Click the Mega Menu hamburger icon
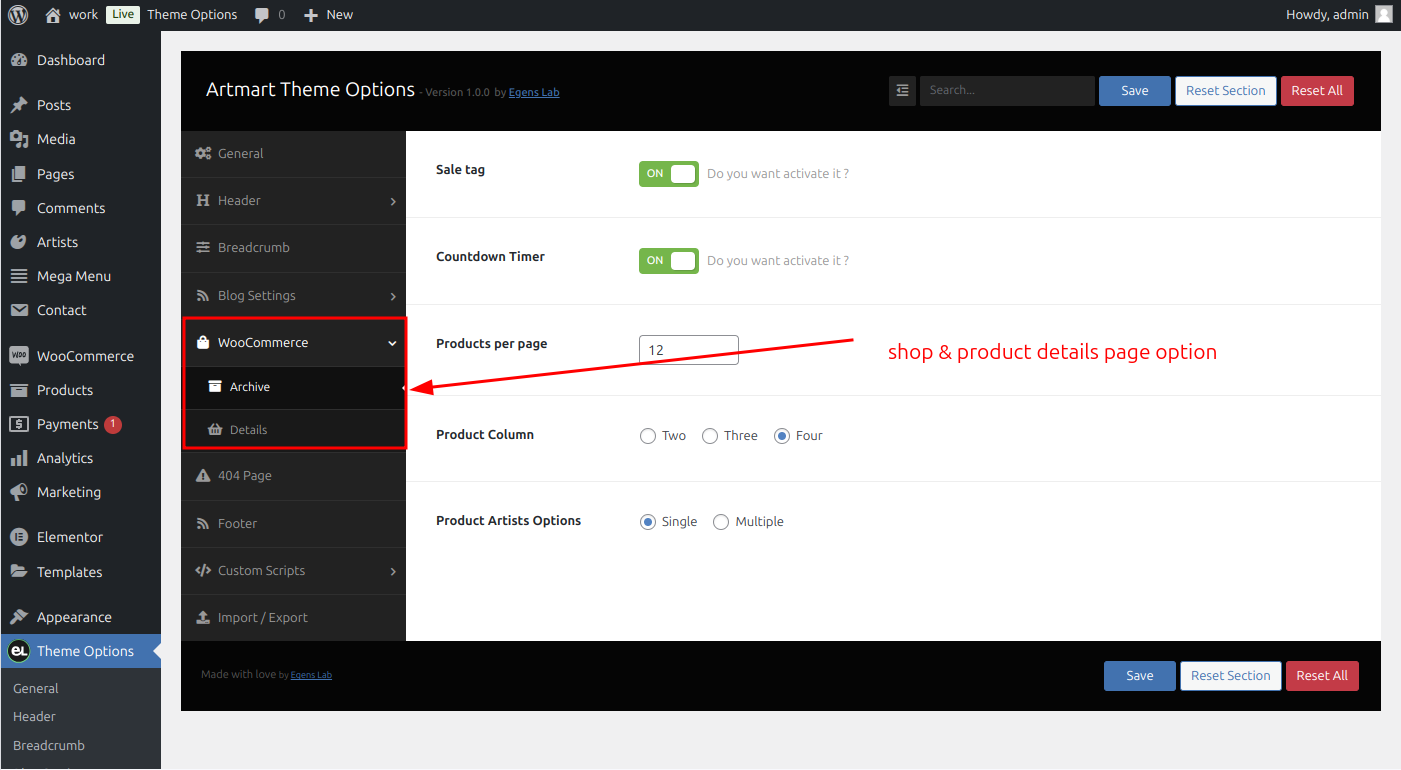The width and height of the screenshot is (1401, 770). click(x=19, y=276)
